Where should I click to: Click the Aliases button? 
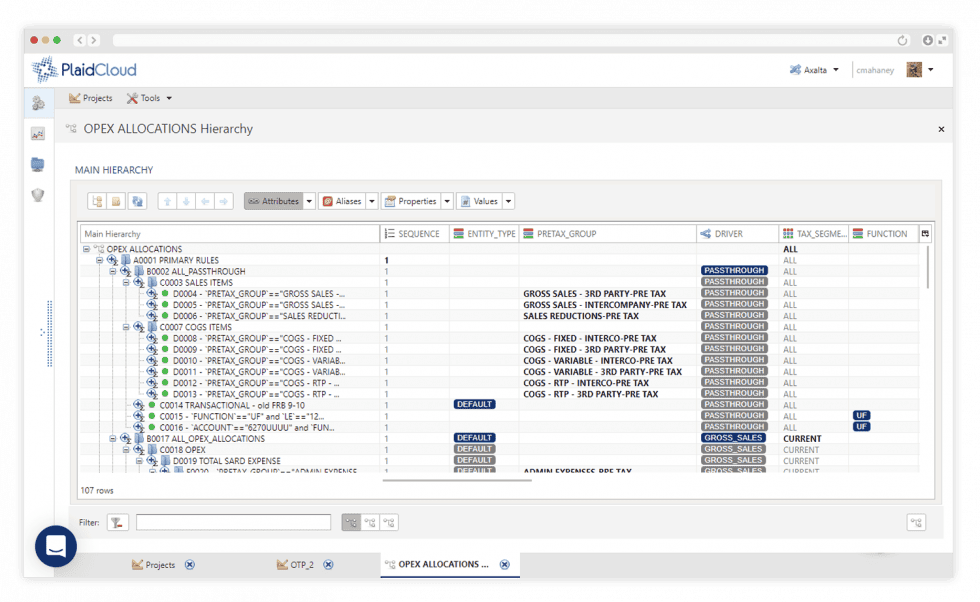pyautogui.click(x=342, y=201)
